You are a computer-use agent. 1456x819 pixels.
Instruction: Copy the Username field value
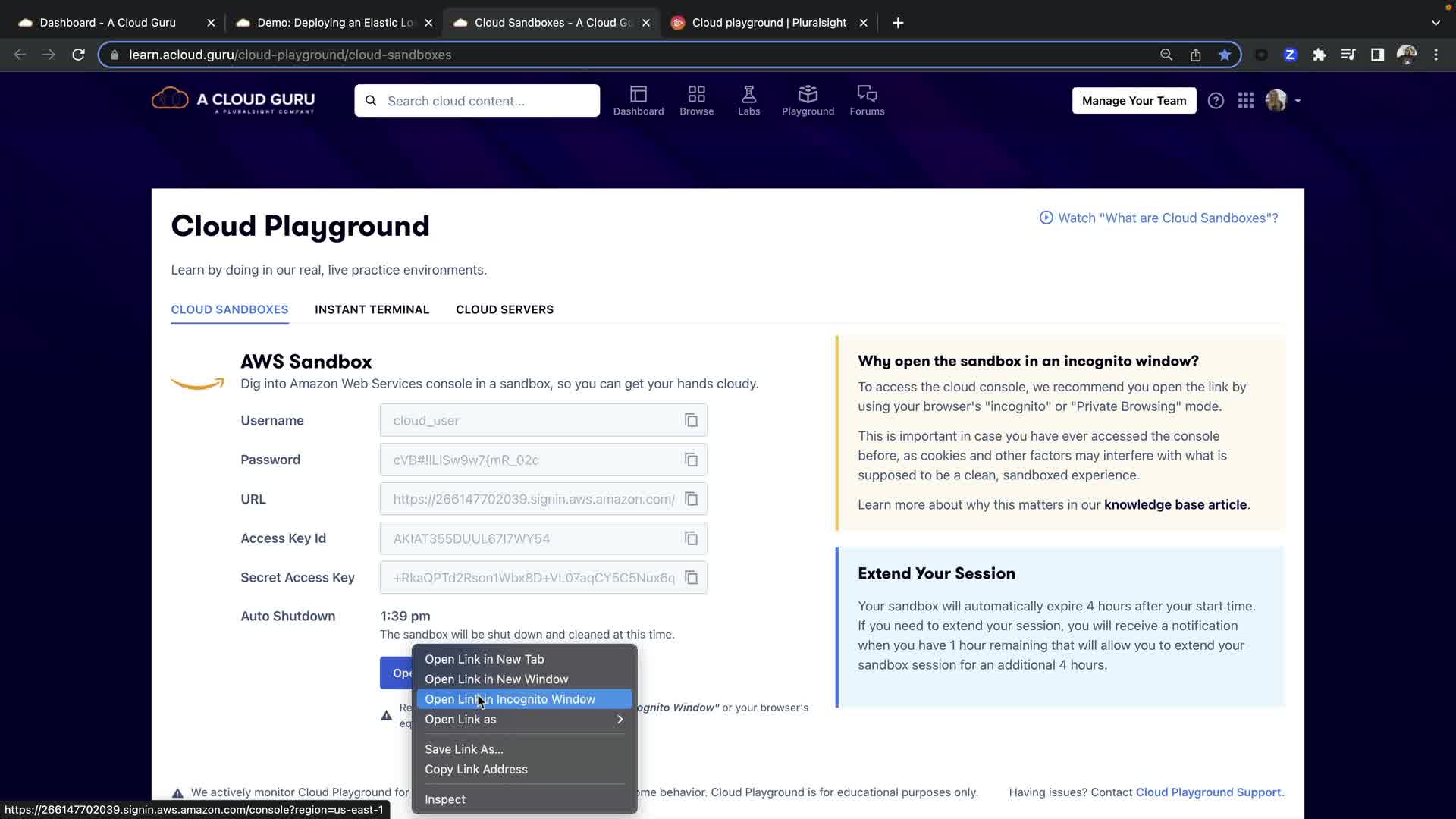click(691, 420)
